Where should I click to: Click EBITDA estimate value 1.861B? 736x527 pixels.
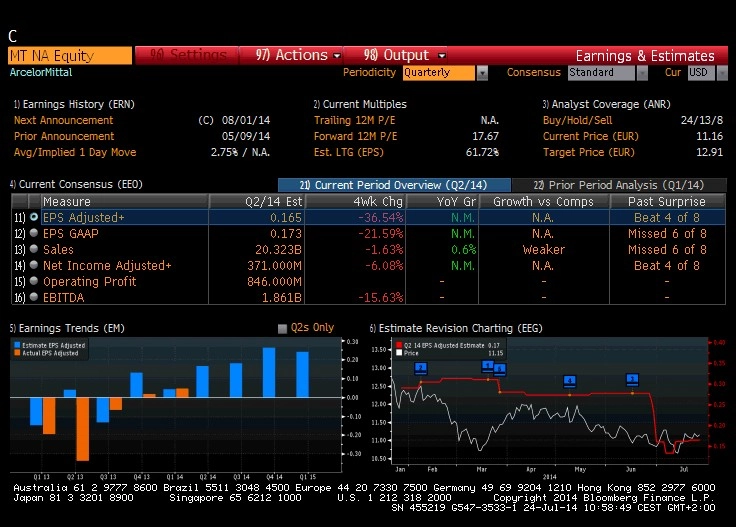click(282, 298)
